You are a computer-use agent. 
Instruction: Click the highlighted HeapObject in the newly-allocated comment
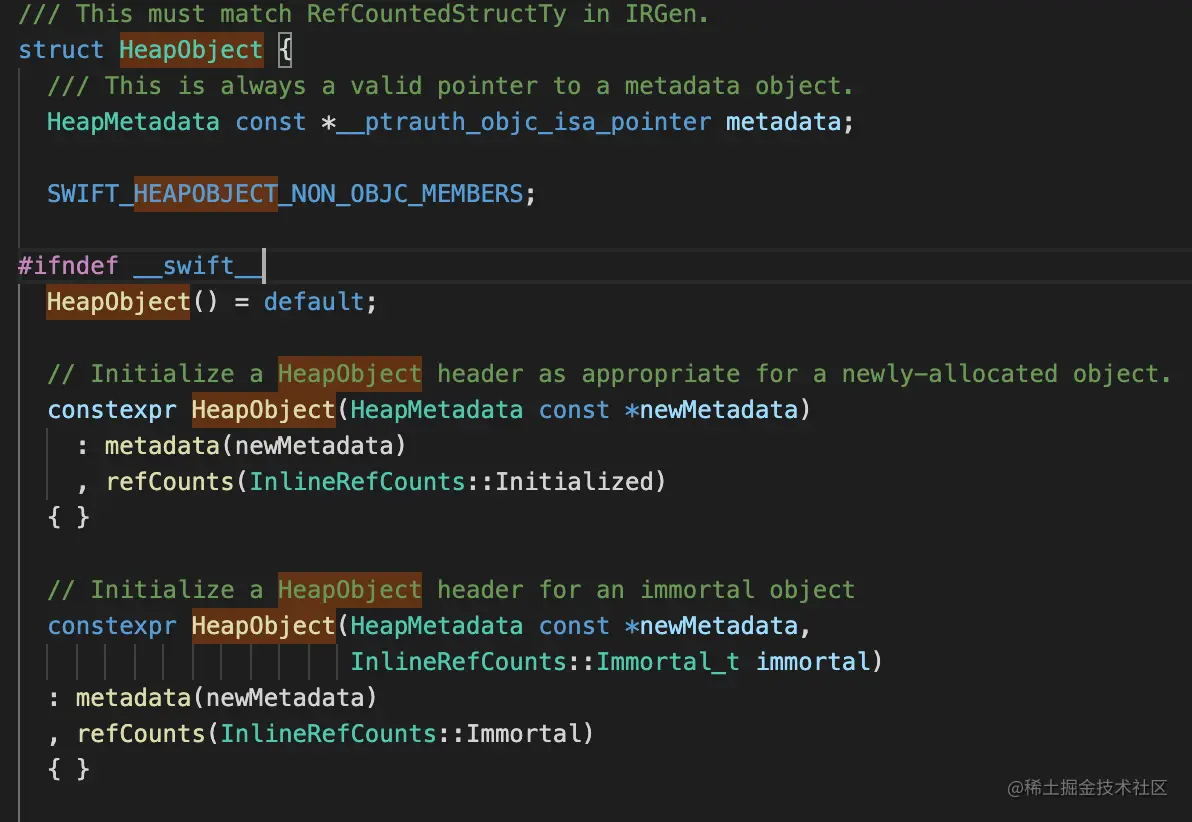click(350, 373)
